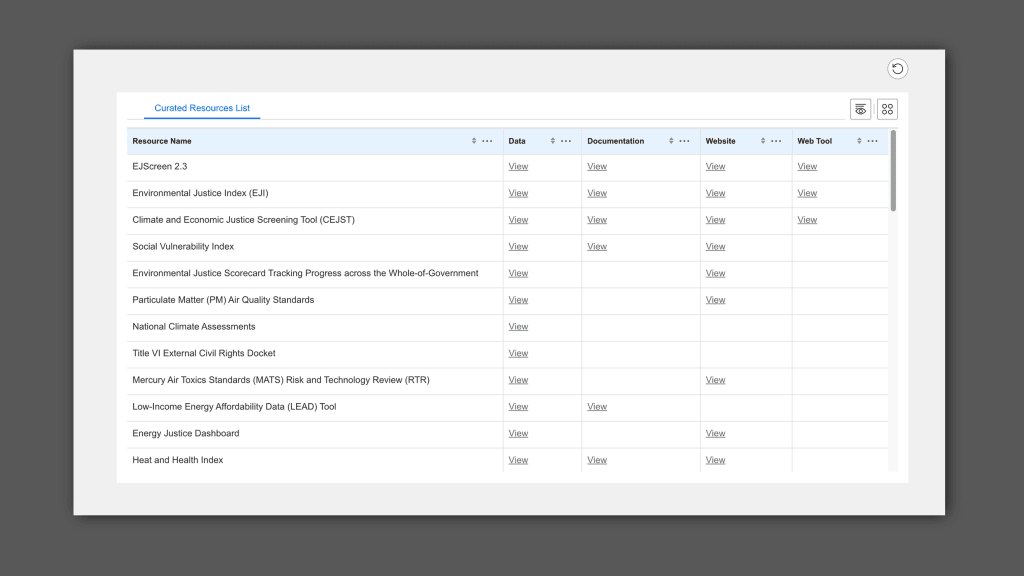Viewport: 1024px width, 576px height.
Task: Select 'Low-Income Energy Affordability Data (LEAD) Tool'
Action: tap(234, 407)
